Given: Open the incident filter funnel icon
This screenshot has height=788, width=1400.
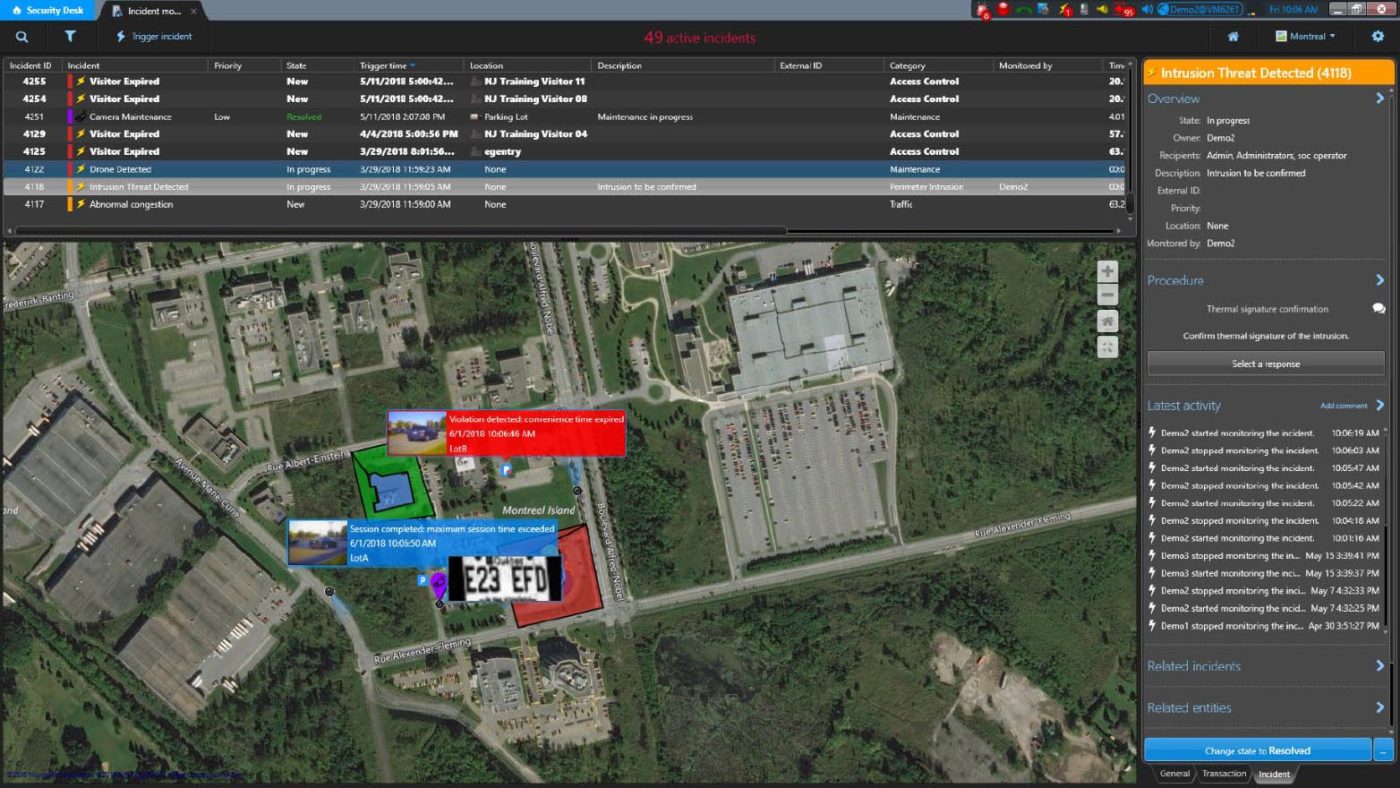Looking at the screenshot, I should 70,36.
